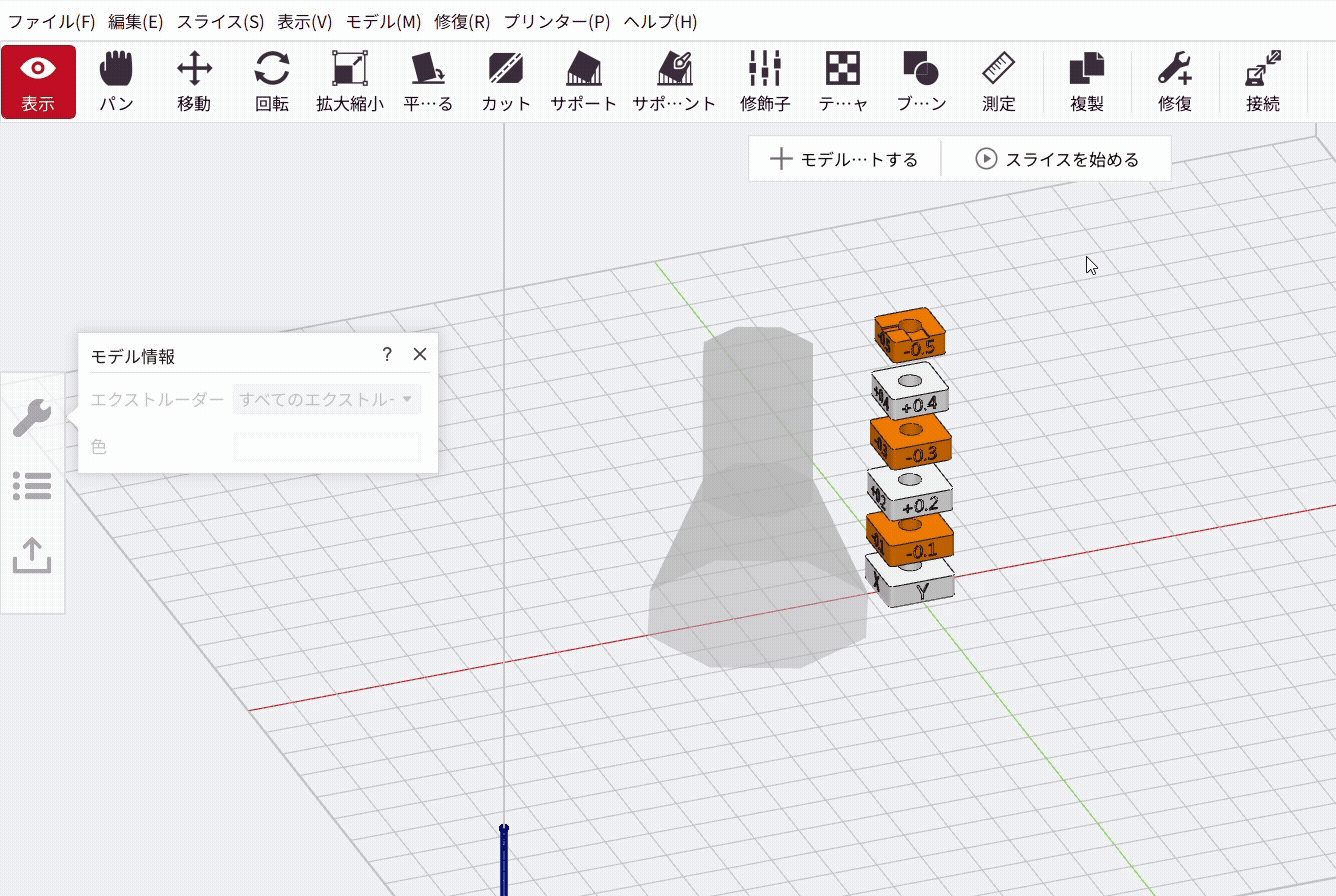Click the 複製 (duplicate) icon
Screen dimensions: 1336x896
(x=1087, y=82)
